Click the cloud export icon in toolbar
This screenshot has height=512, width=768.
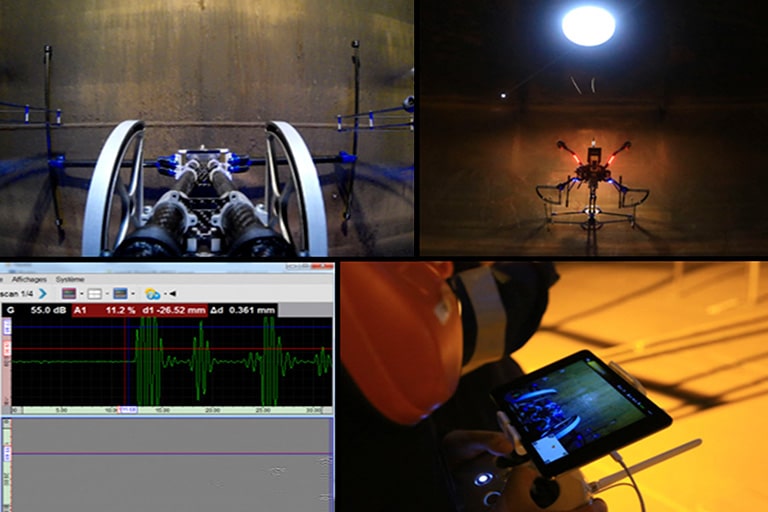[x=152, y=293]
